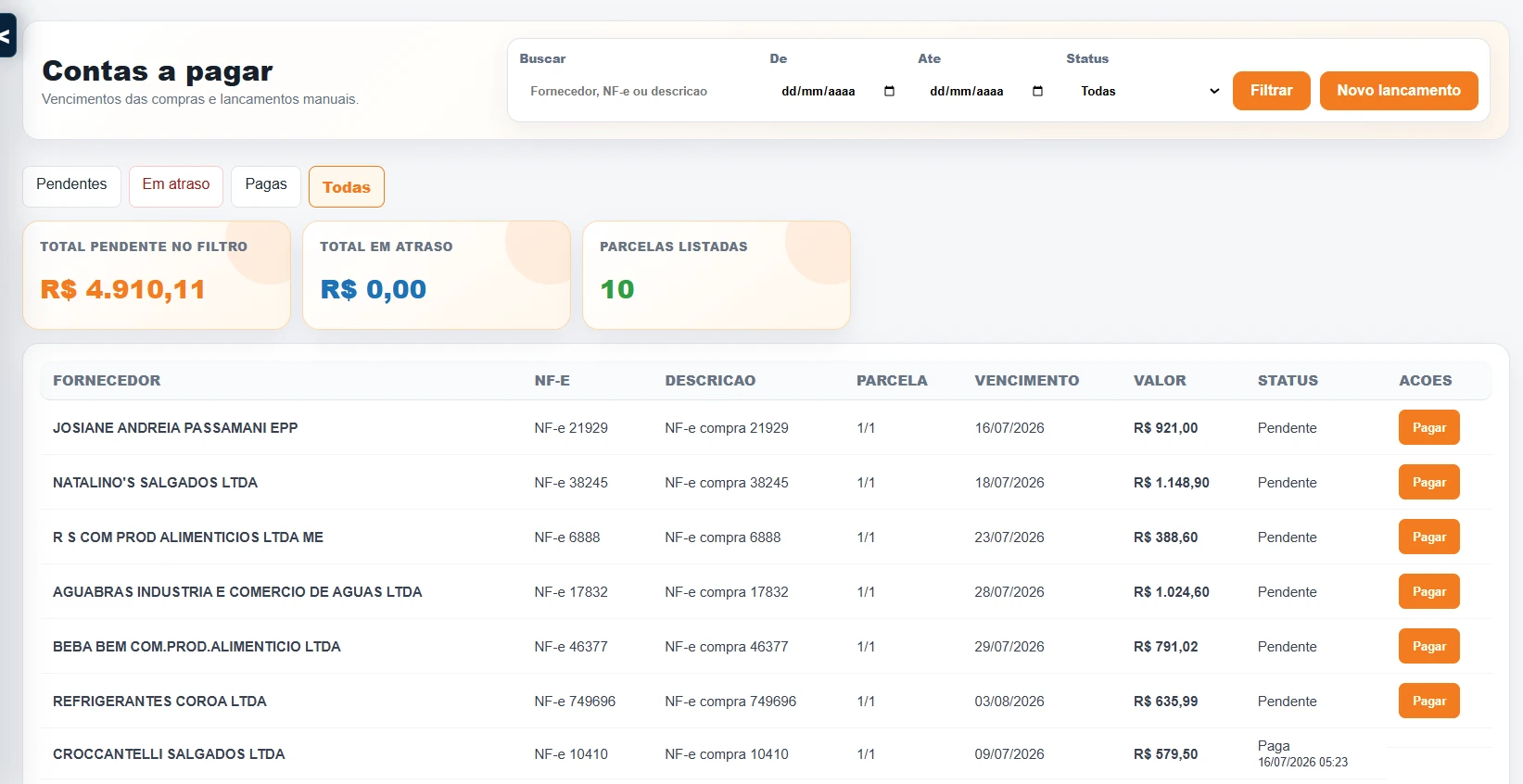Open the De date calendar picker icon
The image size is (1523, 784).
pos(890,91)
